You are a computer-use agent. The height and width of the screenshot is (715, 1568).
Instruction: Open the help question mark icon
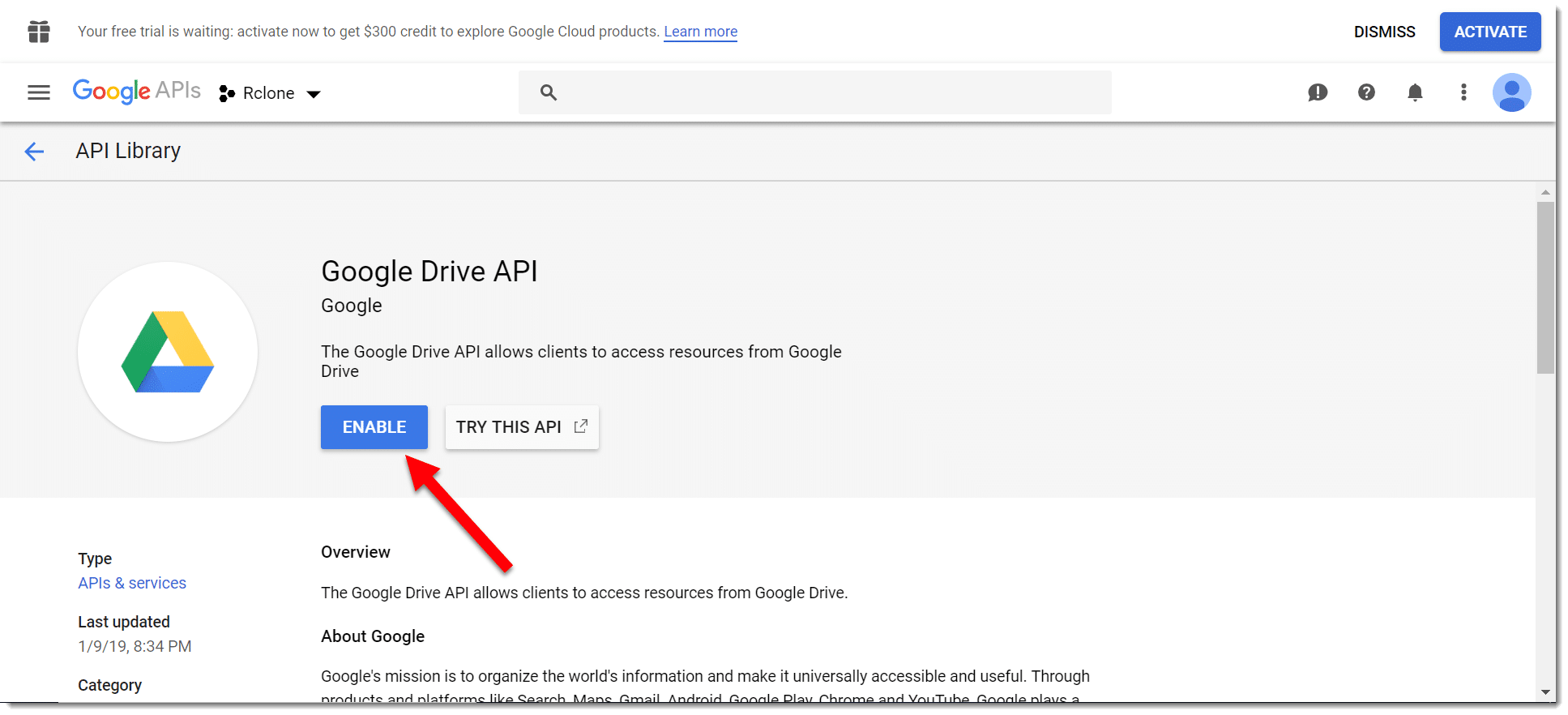pyautogui.click(x=1366, y=92)
